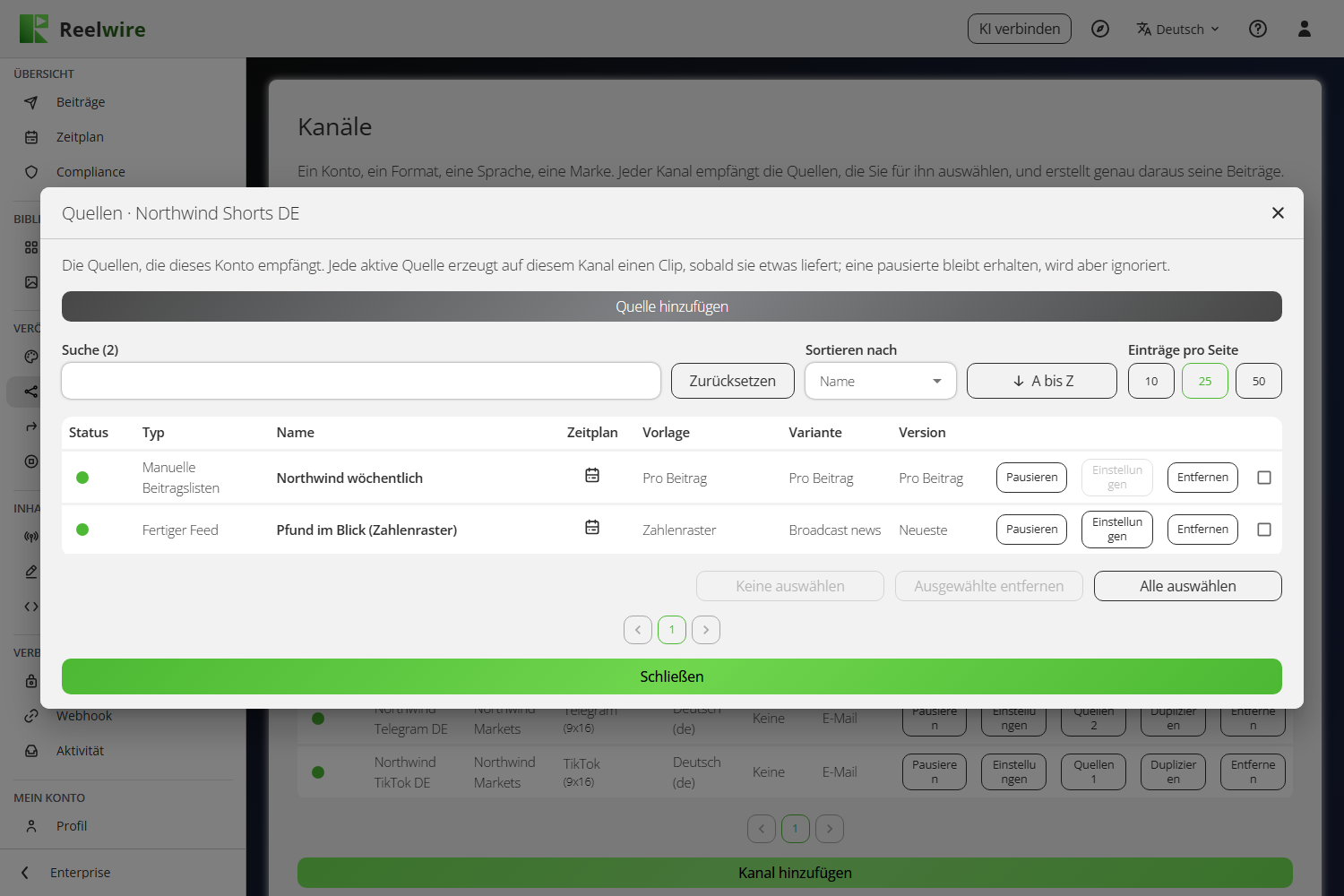
Task: Close the Quellen dialog with the X
Action: [x=1278, y=212]
